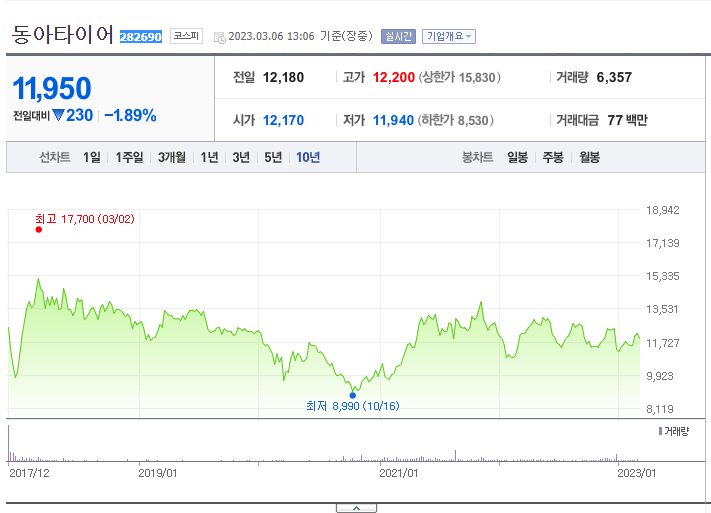This screenshot has width=711, height=513.
Task: Click the 하한가 8,530 text
Action: click(x=456, y=120)
